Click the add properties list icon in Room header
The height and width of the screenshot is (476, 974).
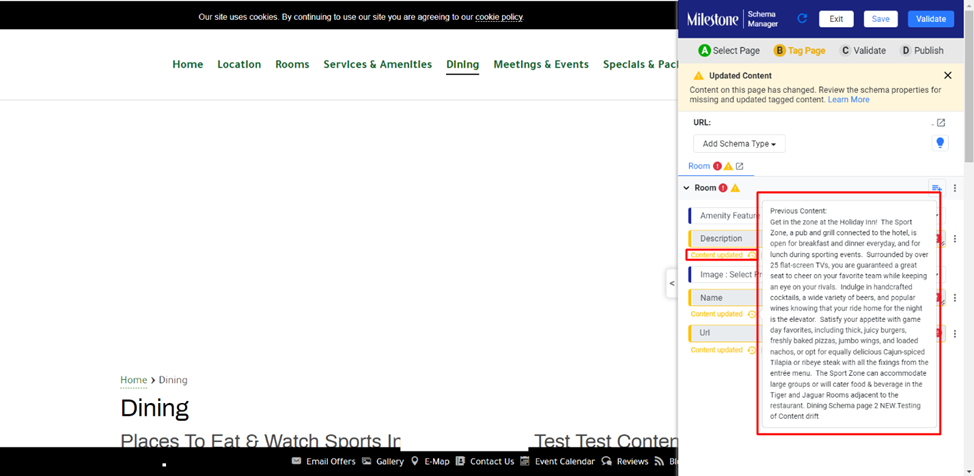[937, 188]
